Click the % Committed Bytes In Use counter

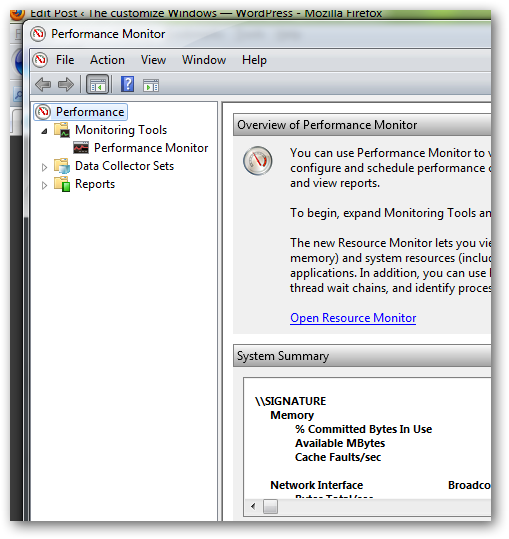364,429
